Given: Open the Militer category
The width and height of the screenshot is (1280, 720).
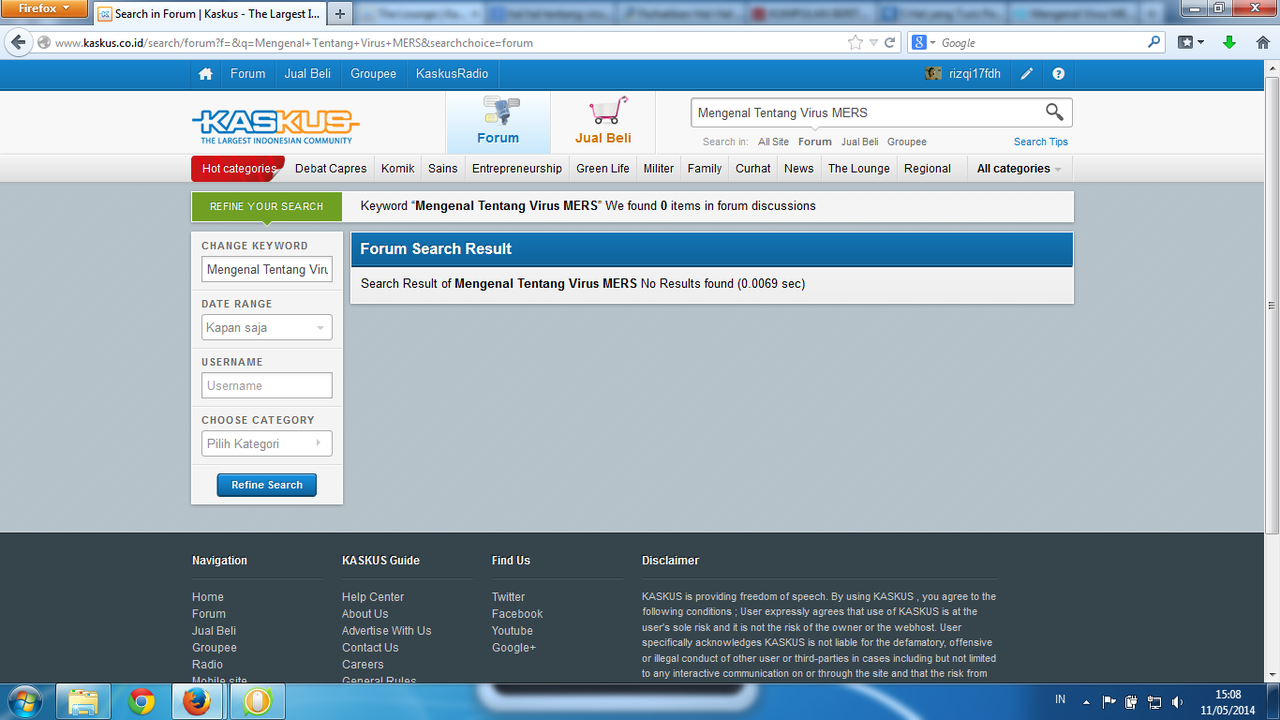Looking at the screenshot, I should [x=658, y=169].
